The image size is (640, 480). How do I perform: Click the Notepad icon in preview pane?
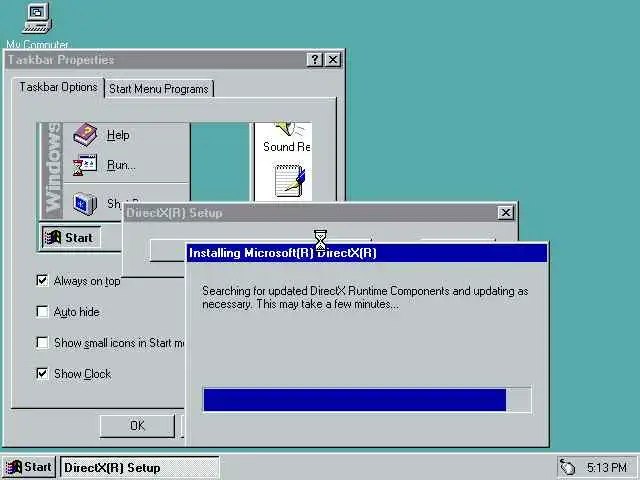tap(290, 180)
